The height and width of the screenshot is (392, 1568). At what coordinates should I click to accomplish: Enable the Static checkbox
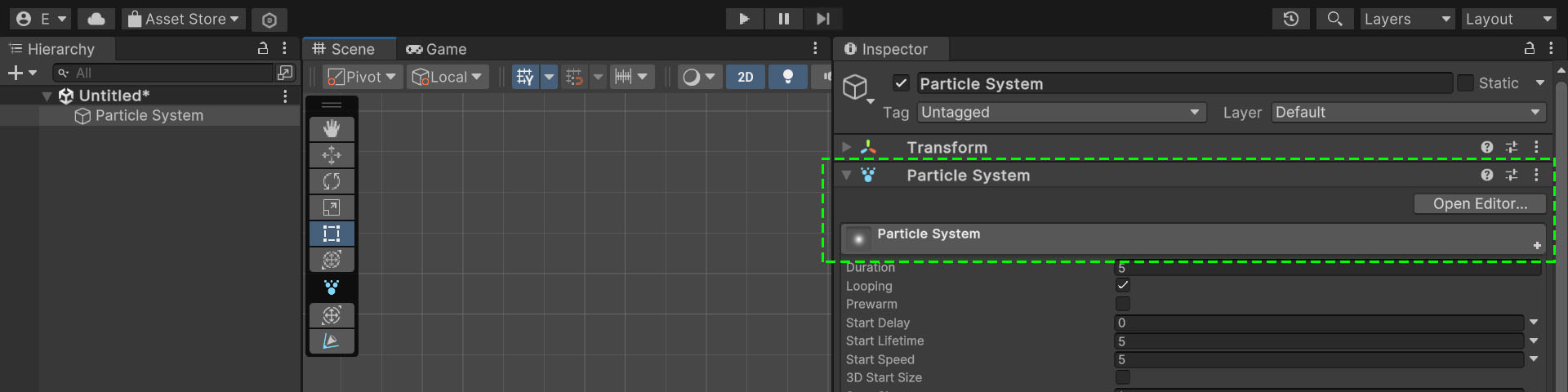1465,83
